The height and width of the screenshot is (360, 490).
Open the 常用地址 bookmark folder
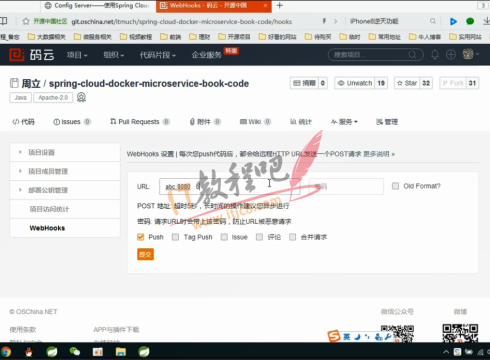385,37
